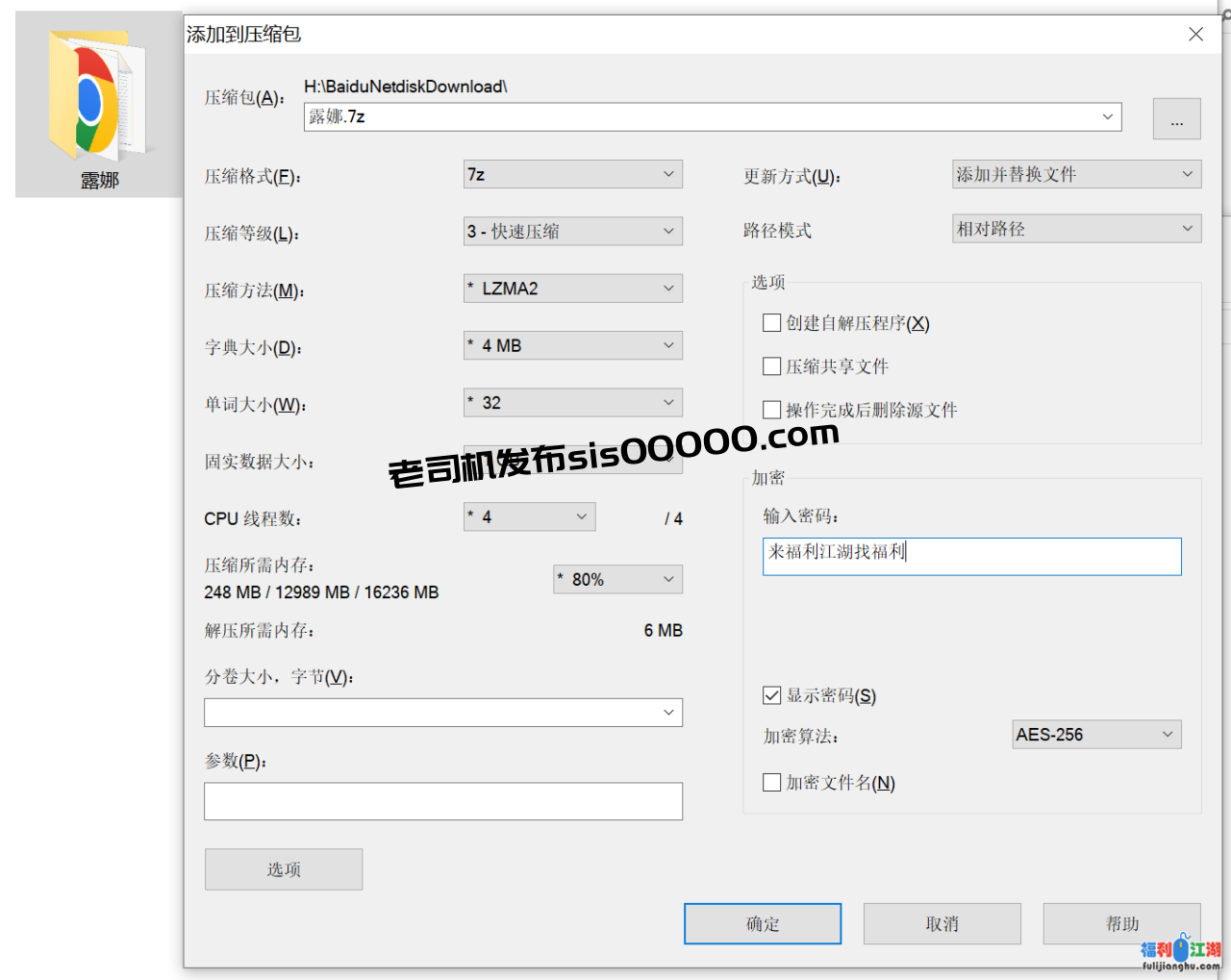Viewport: 1231px width, 980px height.
Task: Click the browse "..." button for archive path
Action: [1176, 118]
